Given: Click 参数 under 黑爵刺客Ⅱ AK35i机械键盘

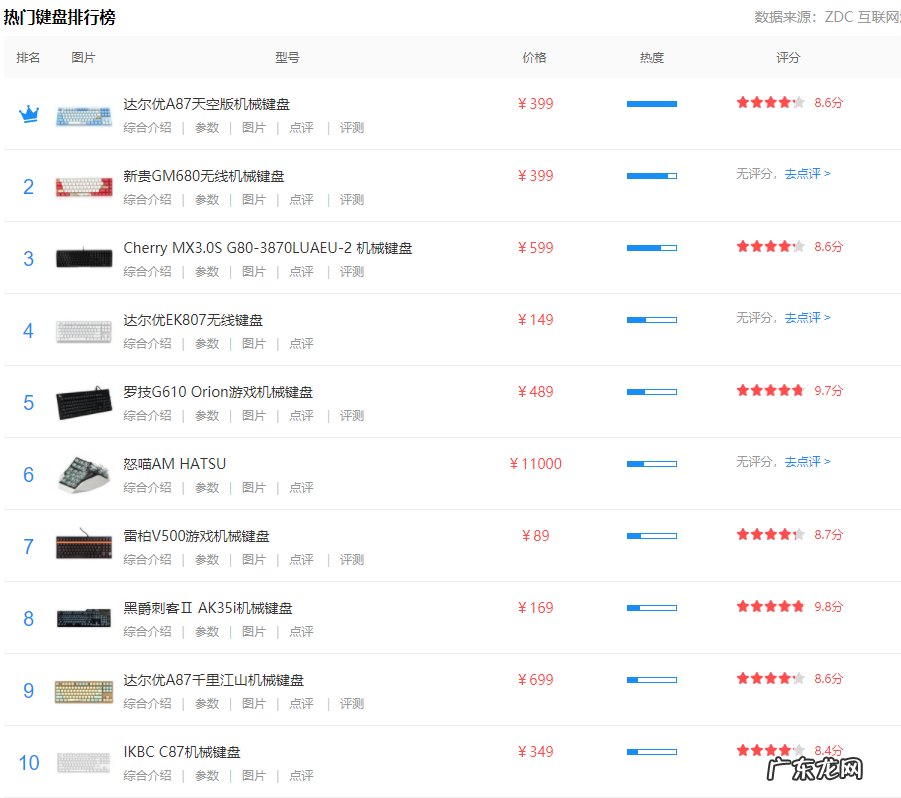Looking at the screenshot, I should pos(207,631).
